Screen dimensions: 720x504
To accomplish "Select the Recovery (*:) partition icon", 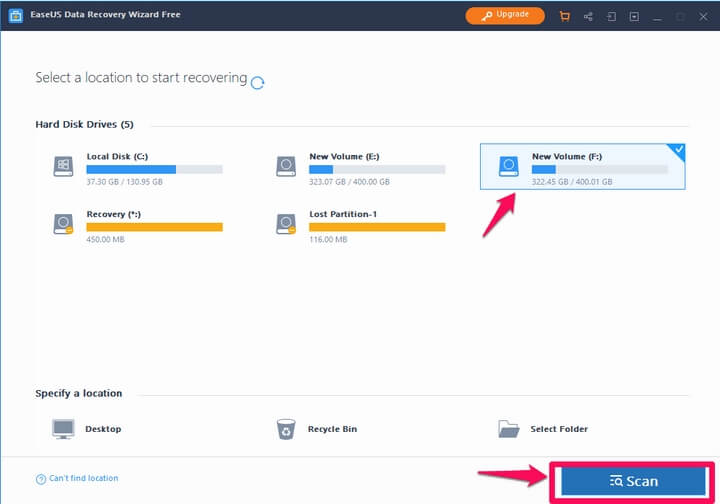I will pyautogui.click(x=63, y=224).
